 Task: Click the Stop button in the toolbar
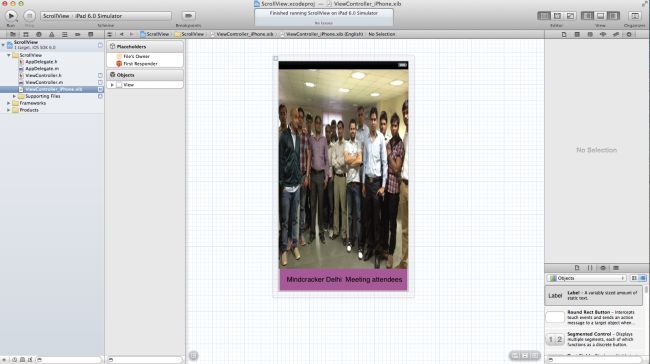(29, 16)
